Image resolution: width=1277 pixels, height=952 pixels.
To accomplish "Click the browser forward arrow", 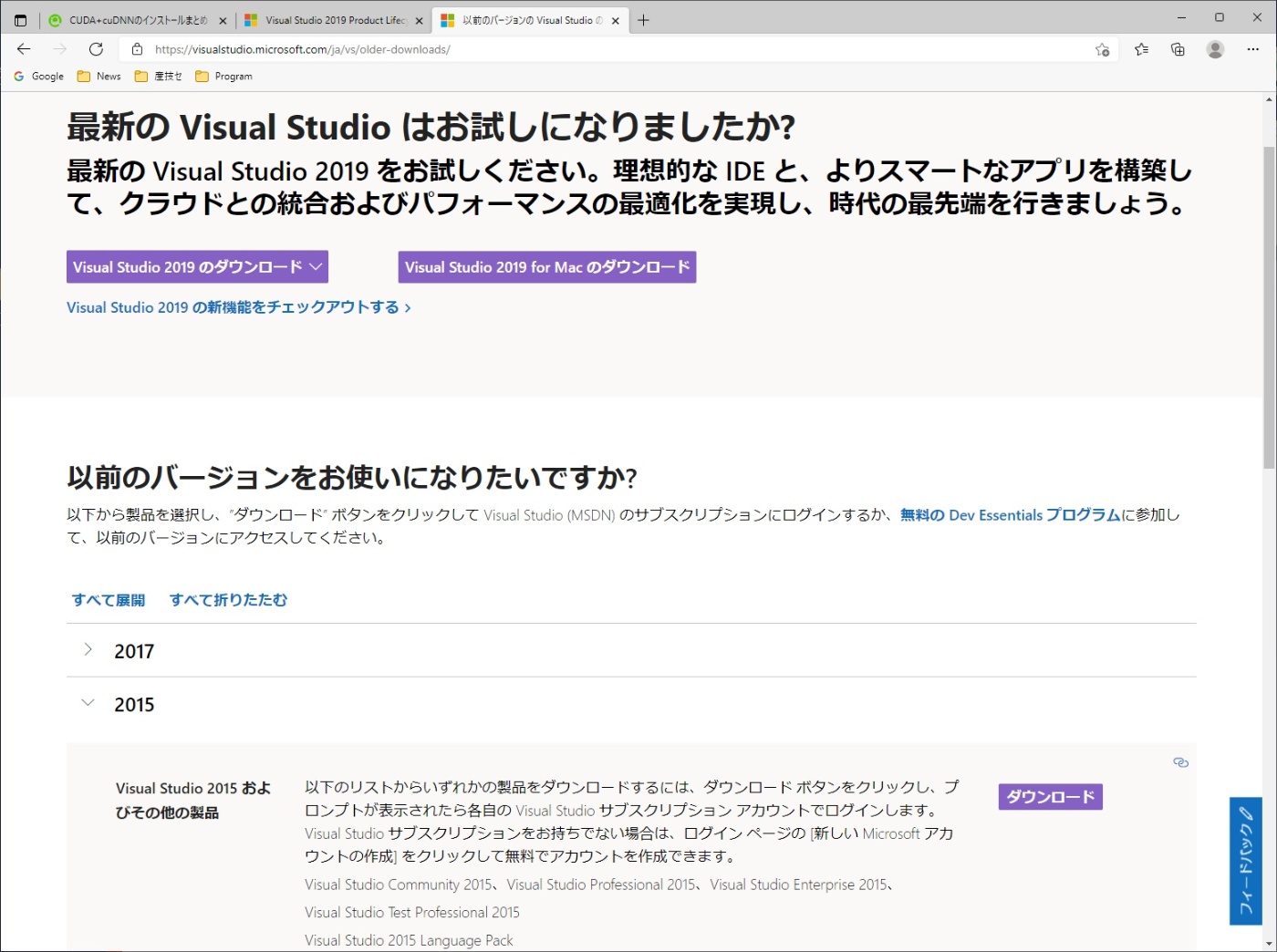I will click(x=60, y=49).
